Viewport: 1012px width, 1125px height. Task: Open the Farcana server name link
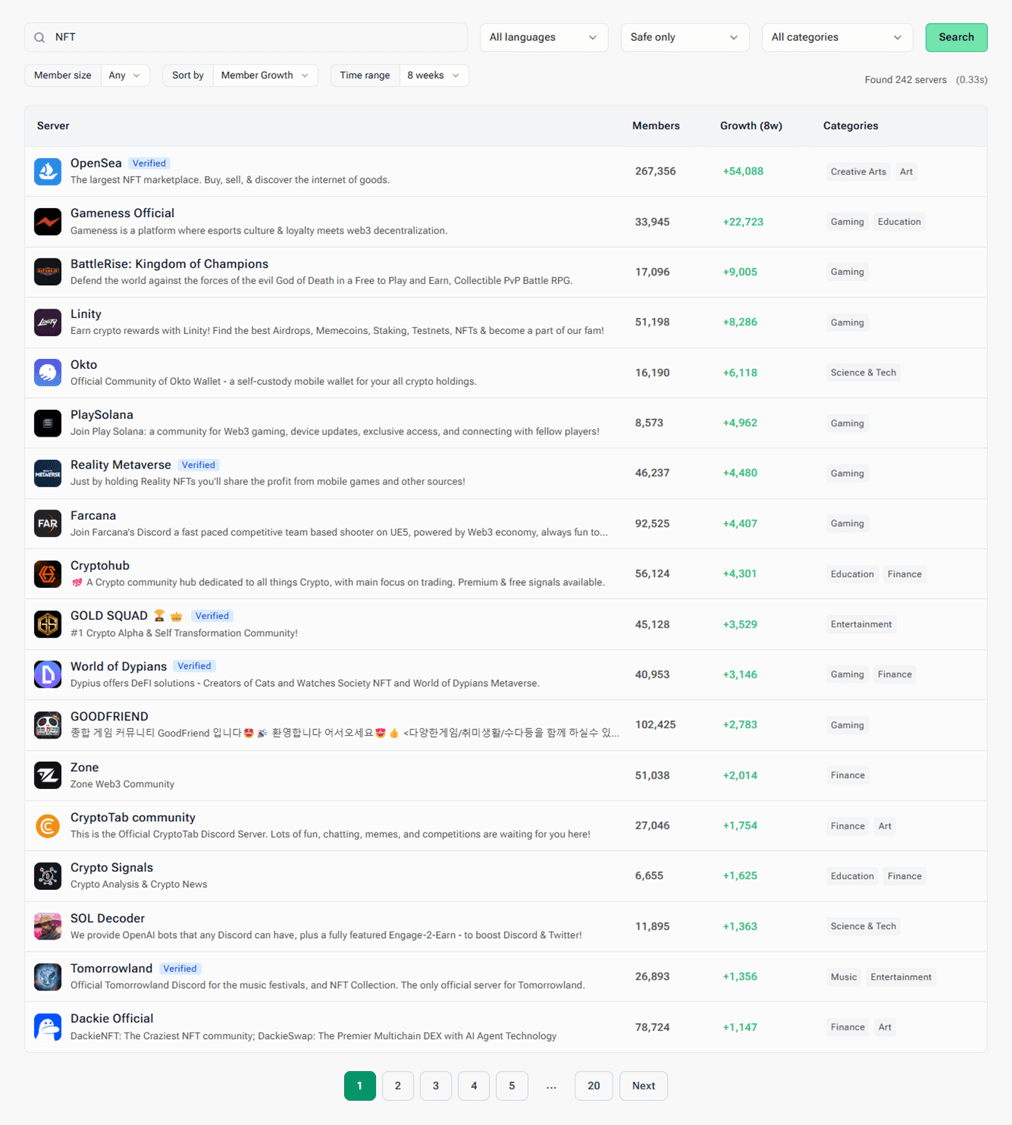point(93,515)
